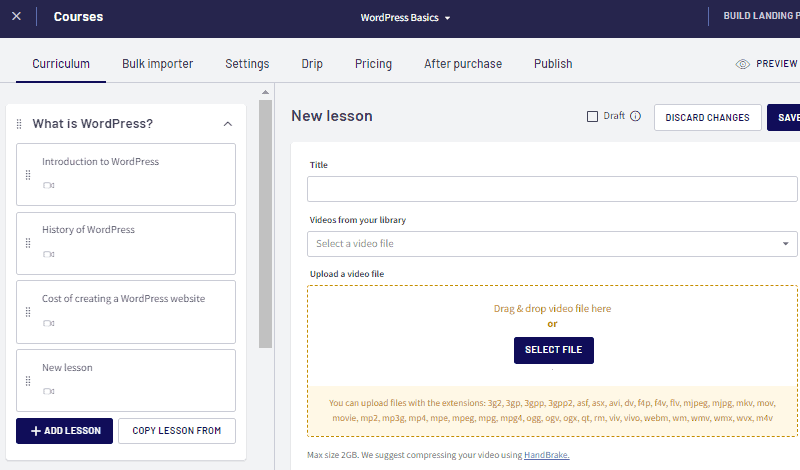Click the Discard Changes button
800x470 pixels.
[708, 117]
